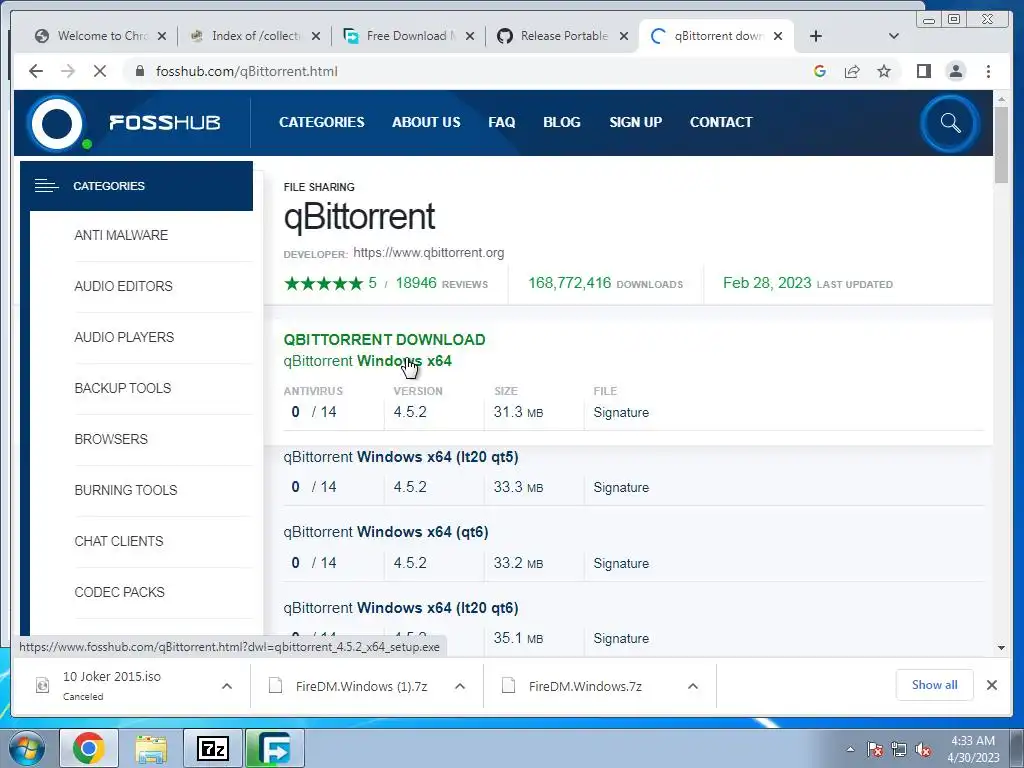Open a new browser tab
This screenshot has height=768, width=1024.
816,36
